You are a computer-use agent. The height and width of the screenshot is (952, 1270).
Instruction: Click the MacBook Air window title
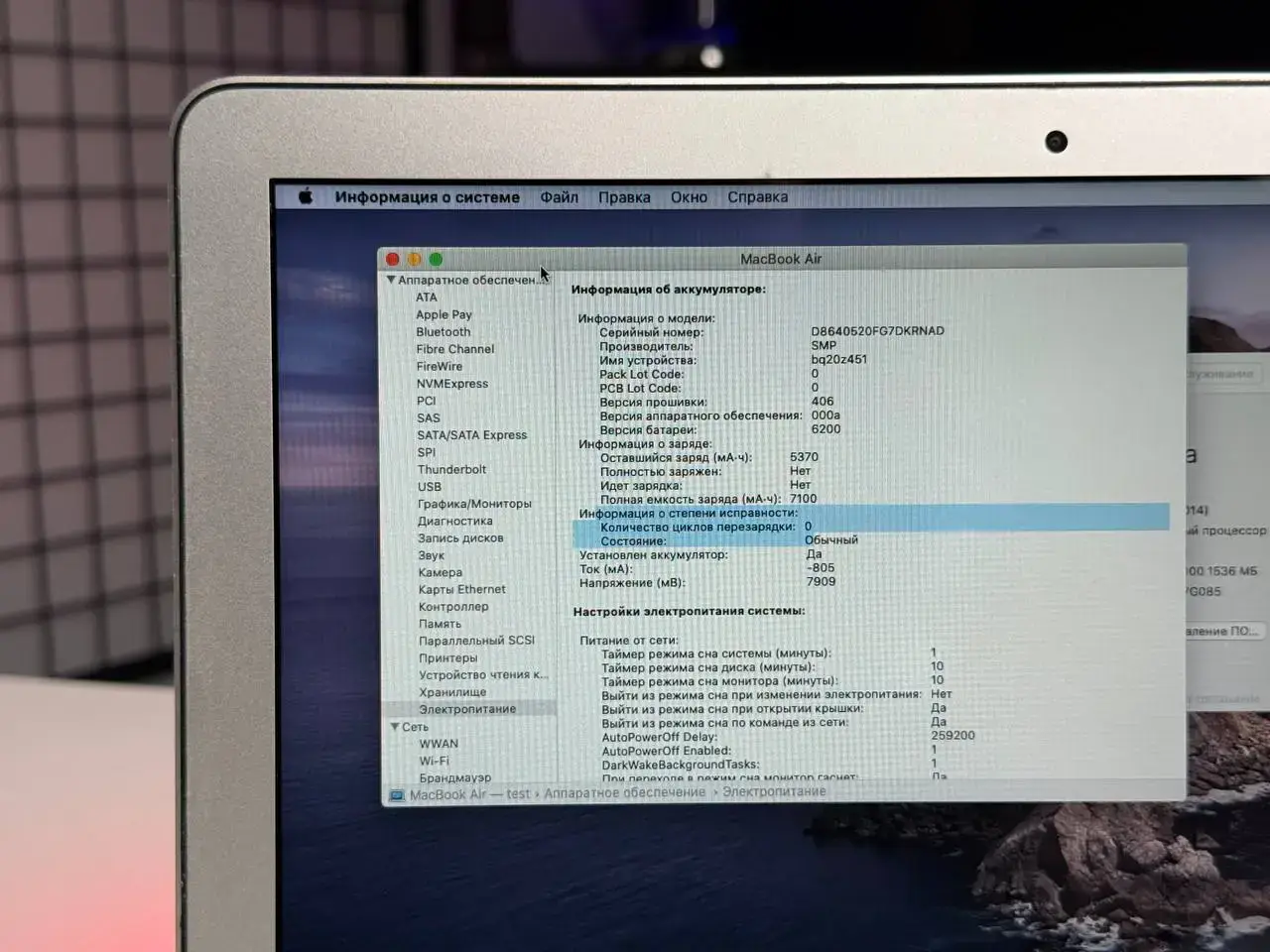coord(781,259)
